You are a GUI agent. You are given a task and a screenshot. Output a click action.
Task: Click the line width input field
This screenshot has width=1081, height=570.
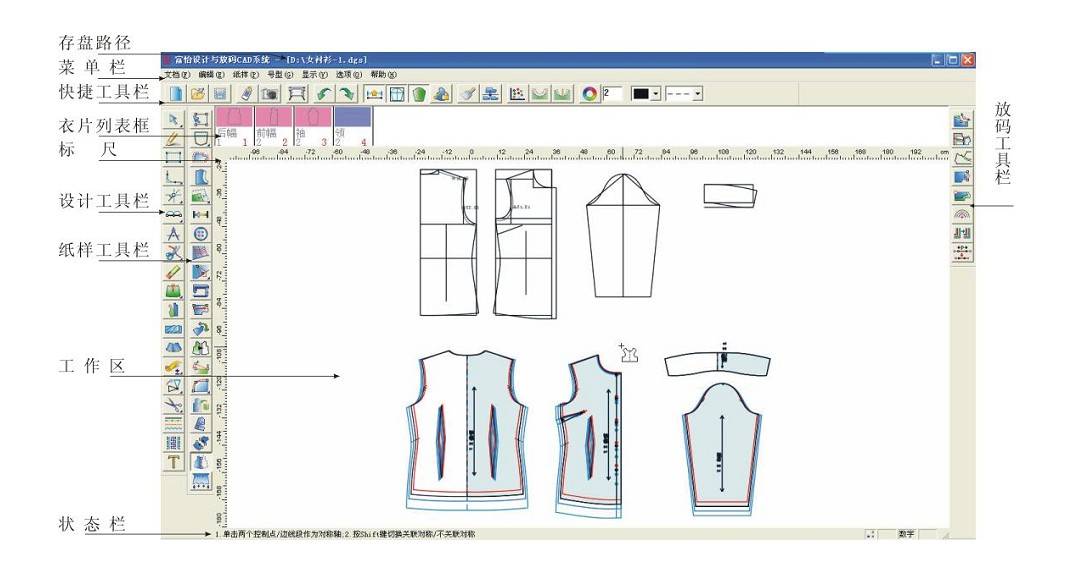pyautogui.click(x=613, y=93)
